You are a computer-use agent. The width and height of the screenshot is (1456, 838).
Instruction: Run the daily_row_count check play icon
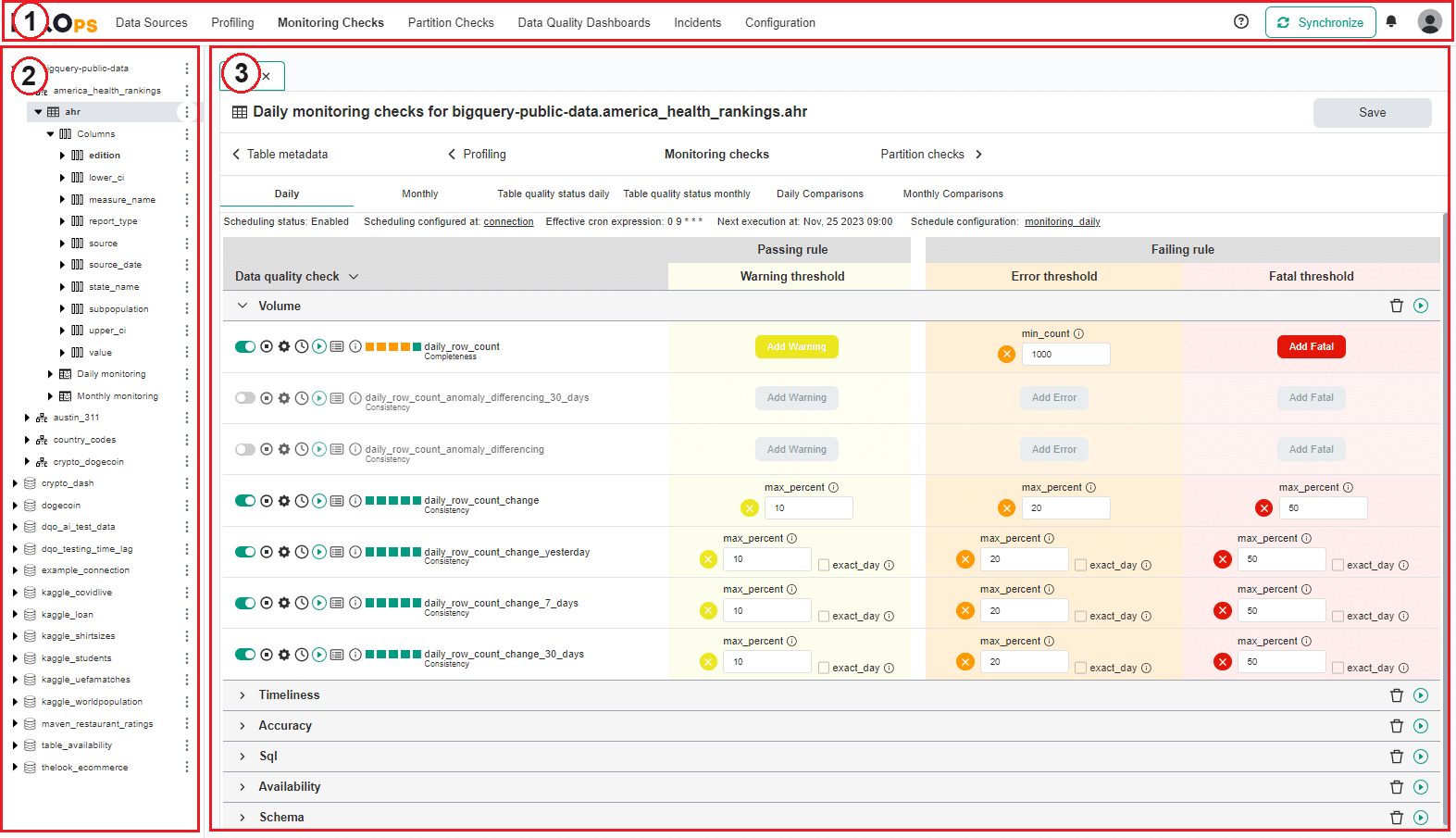click(x=319, y=346)
